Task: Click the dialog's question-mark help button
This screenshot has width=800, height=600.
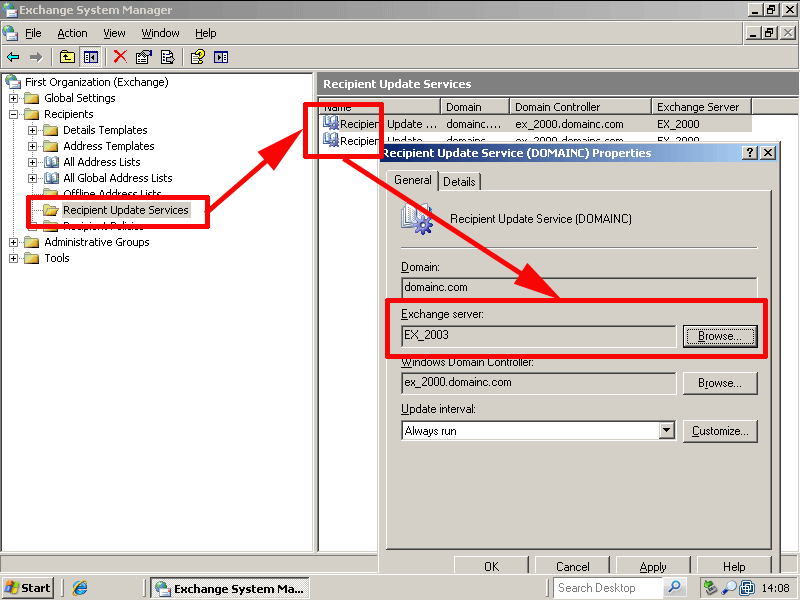Action: tap(749, 153)
